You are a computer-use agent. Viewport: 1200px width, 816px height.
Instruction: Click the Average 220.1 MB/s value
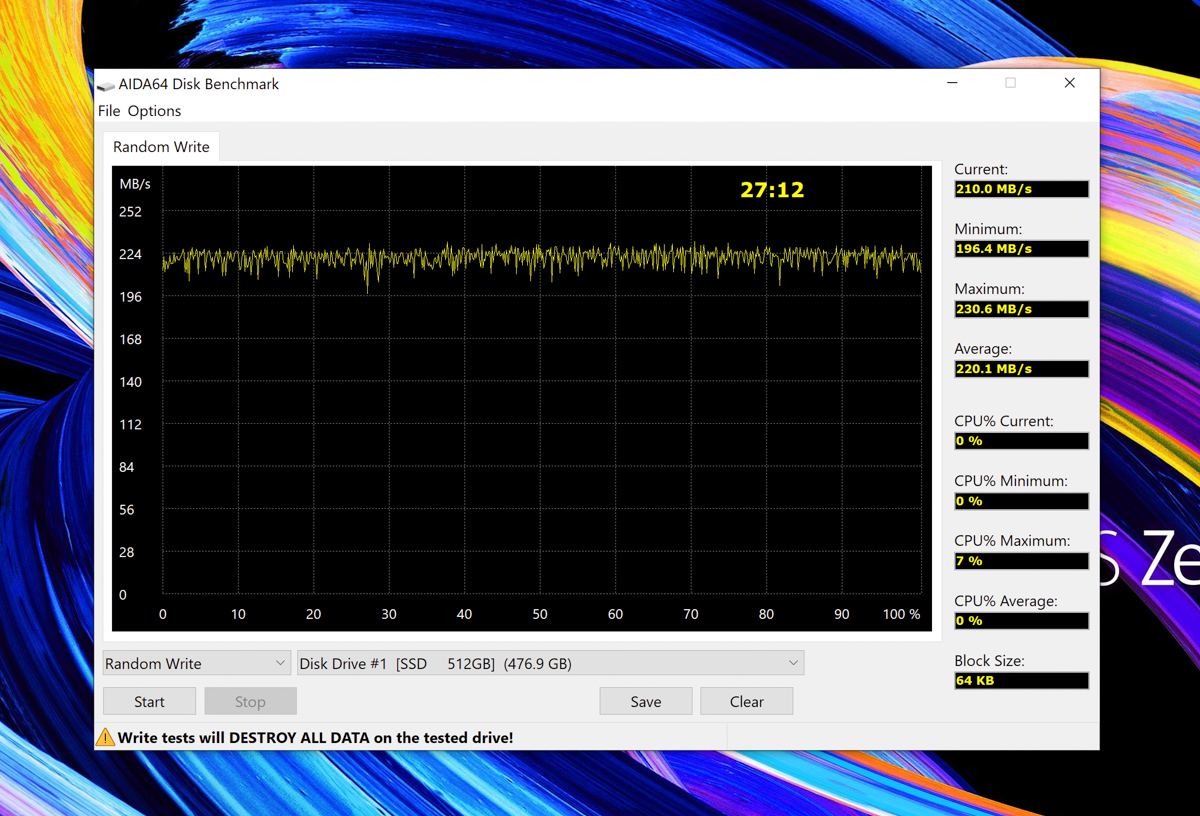point(1021,369)
